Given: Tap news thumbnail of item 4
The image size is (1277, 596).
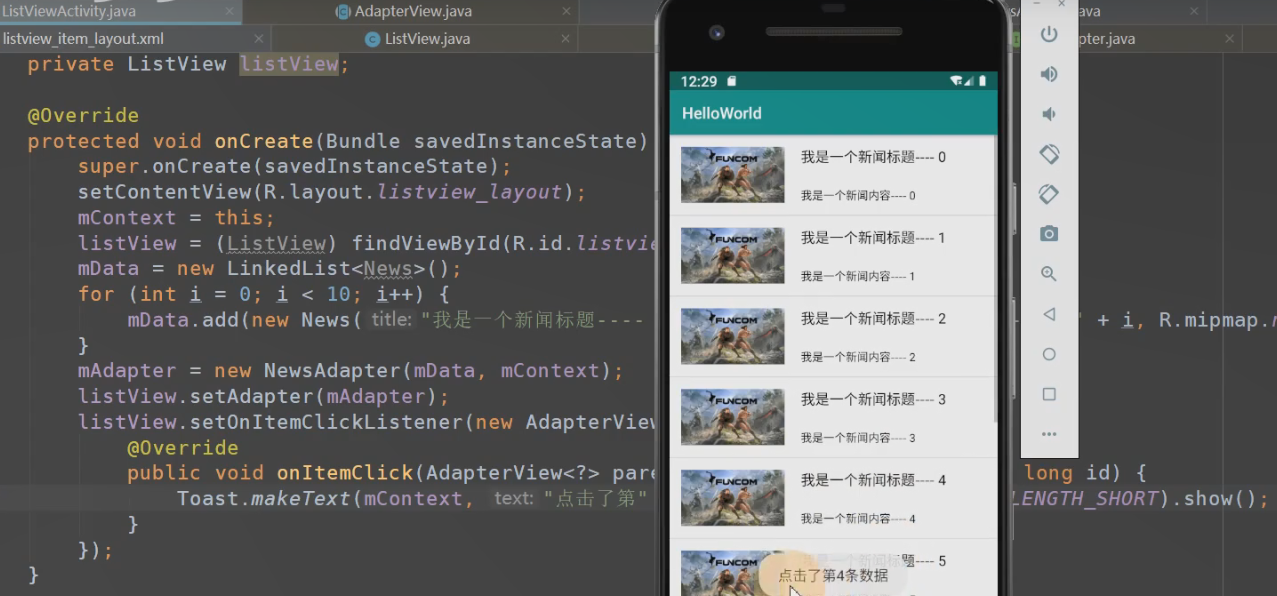Looking at the screenshot, I should pos(732,498).
